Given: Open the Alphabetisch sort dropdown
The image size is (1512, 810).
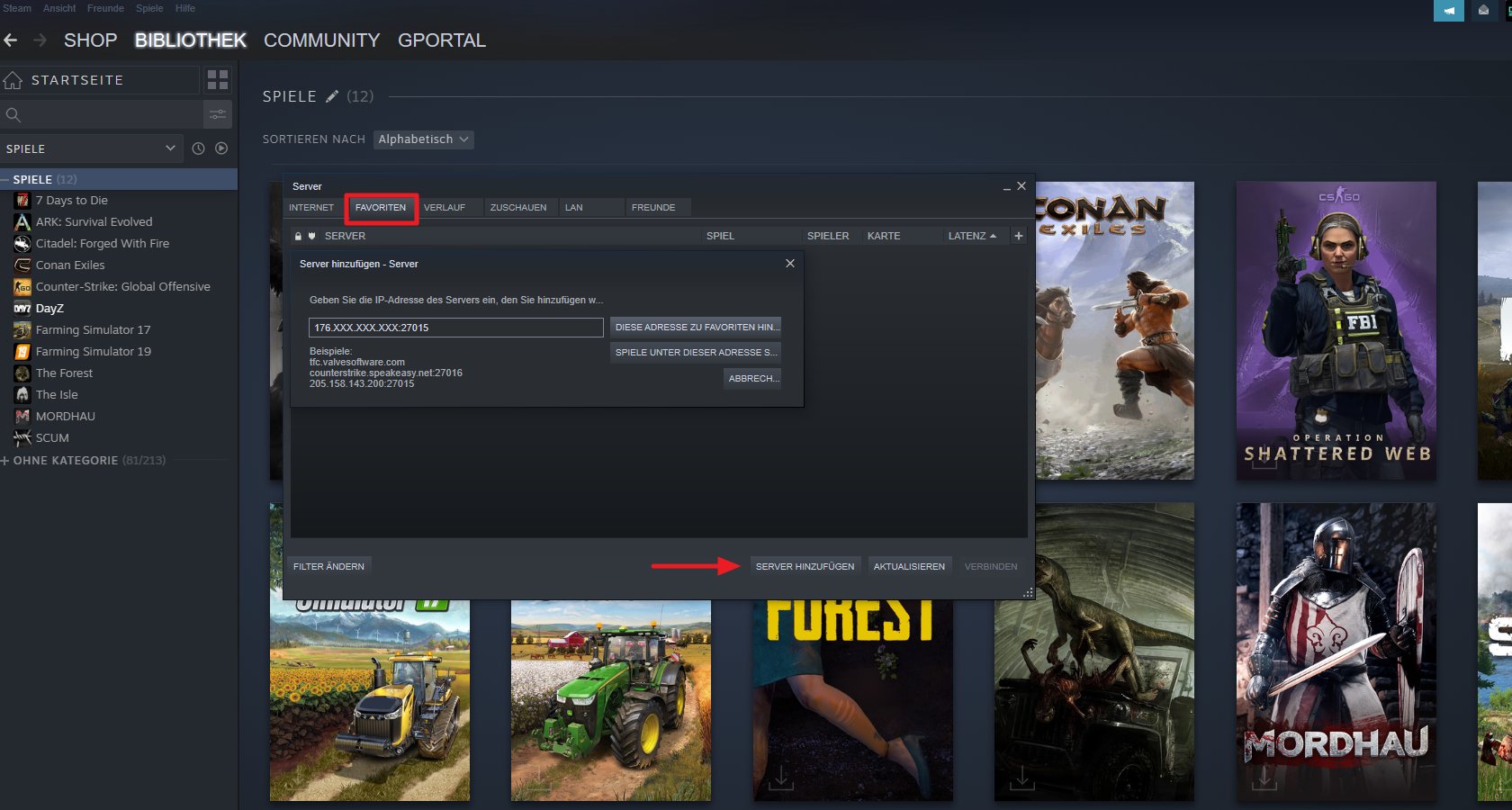Looking at the screenshot, I should click(423, 139).
